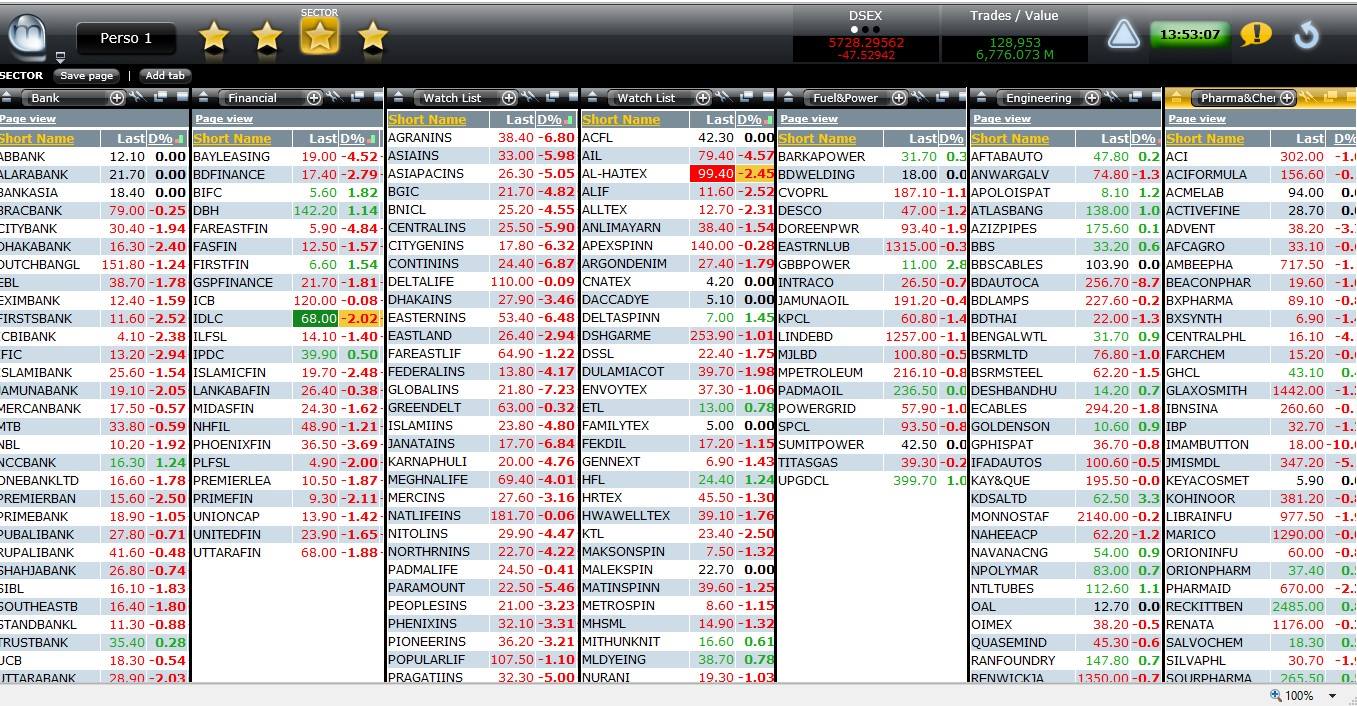Sort Bank panel by the D% header
Image resolution: width=1357 pixels, height=706 pixels.
point(160,139)
